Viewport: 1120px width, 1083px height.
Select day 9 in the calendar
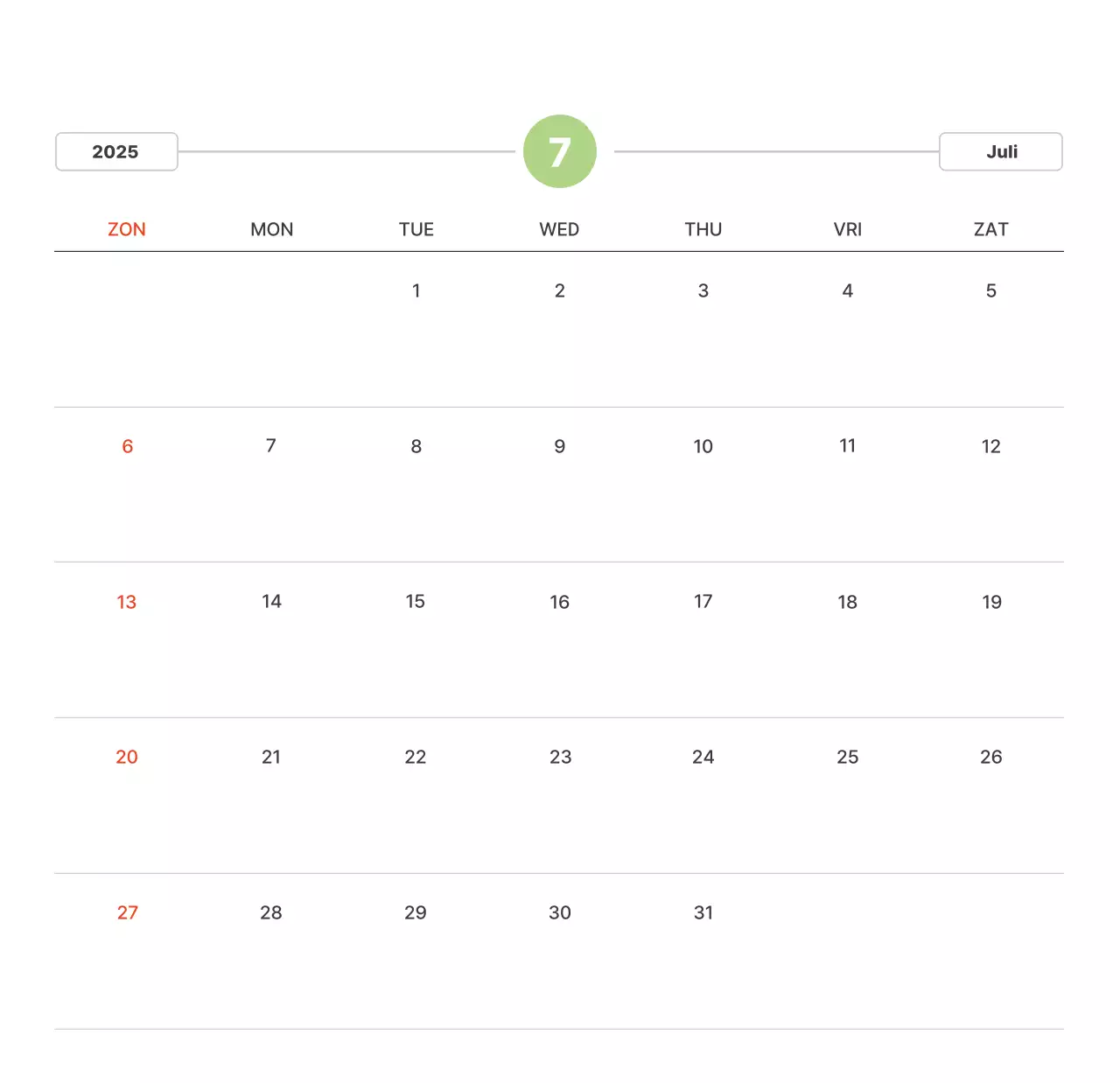pos(560,446)
